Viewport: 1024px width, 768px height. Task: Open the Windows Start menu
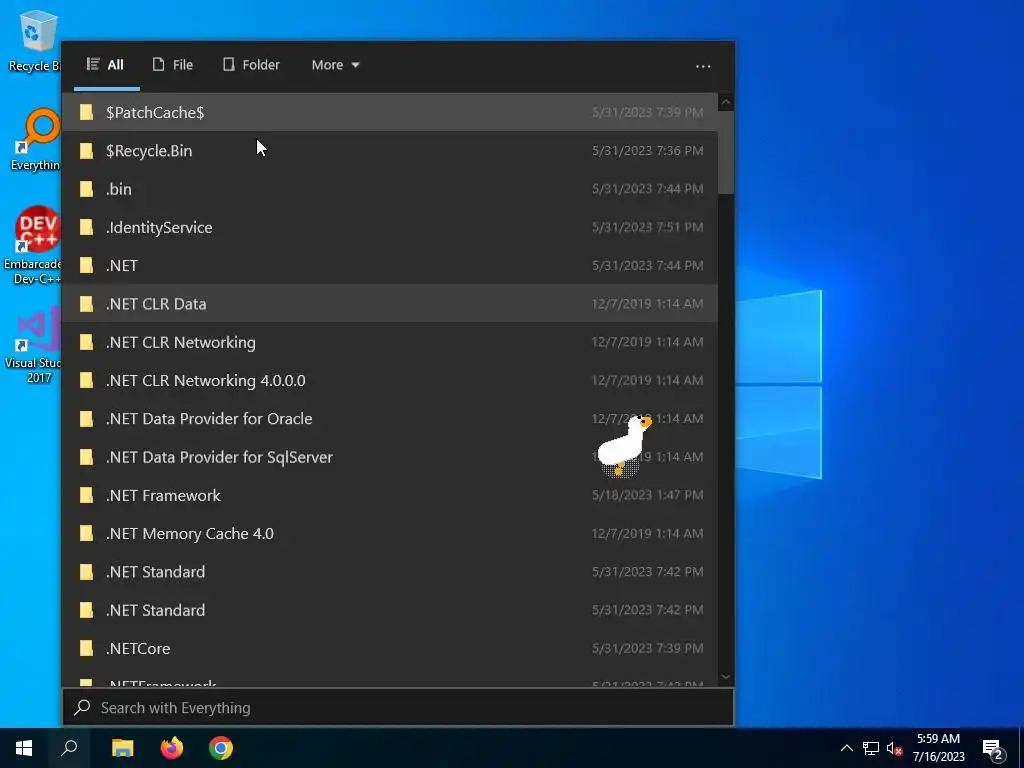24,748
